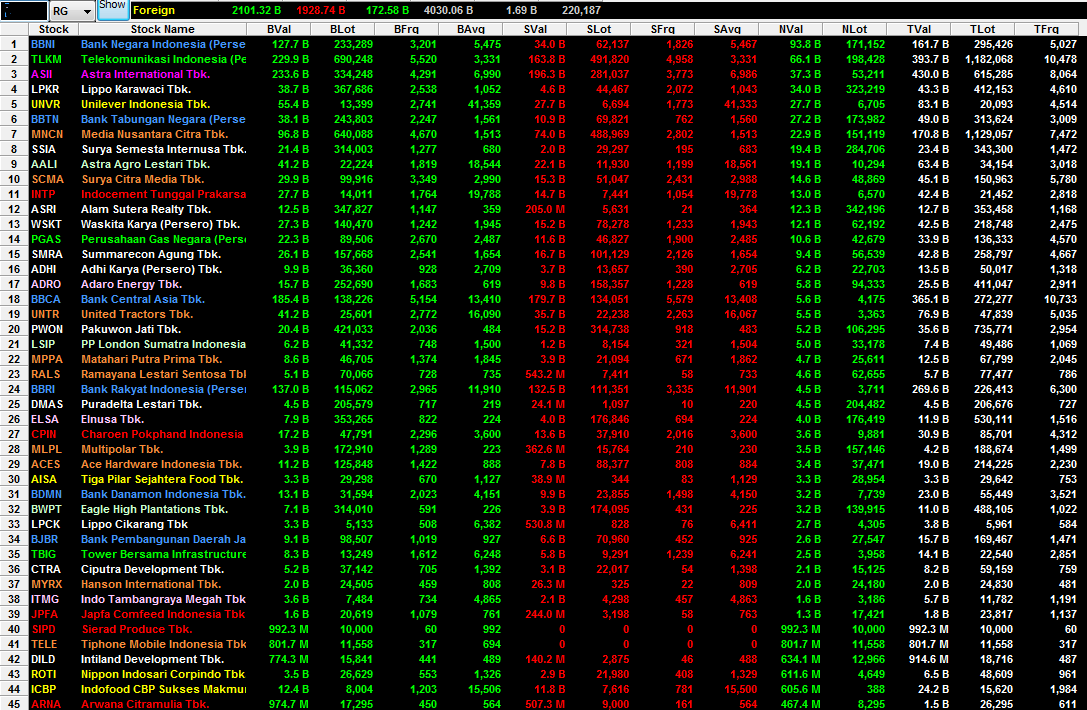Click Ciputra Development Tbk. stock name
Viewport: 1087px width, 710px height.
tap(152, 569)
